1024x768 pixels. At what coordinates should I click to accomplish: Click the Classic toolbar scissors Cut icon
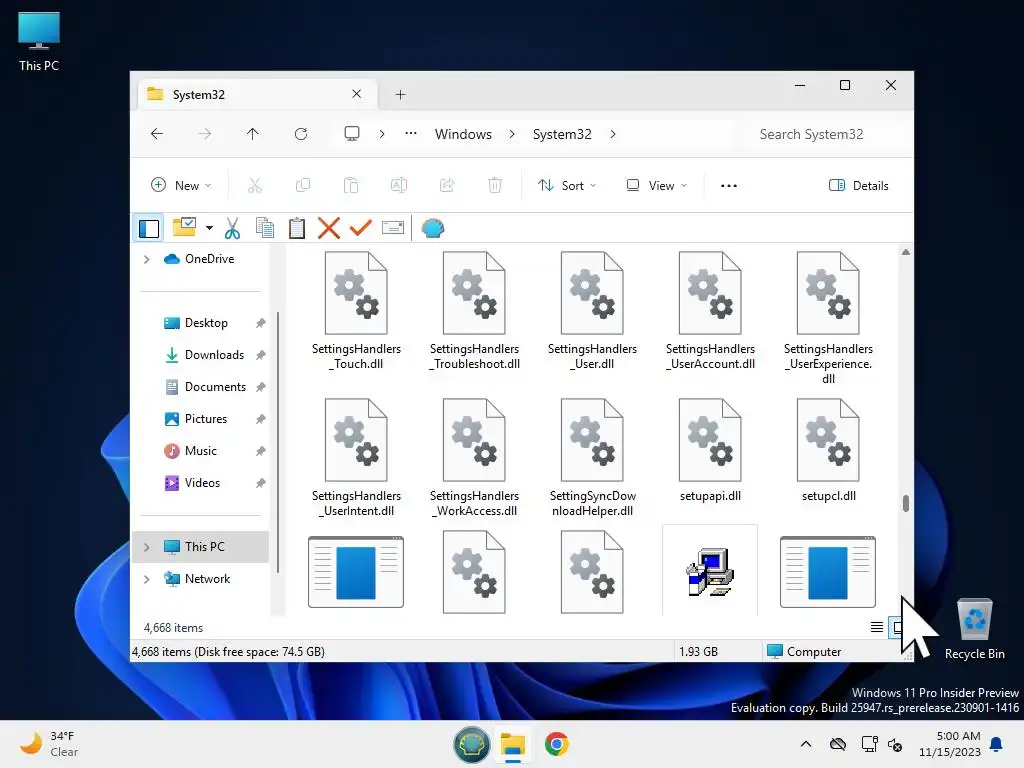tap(232, 228)
